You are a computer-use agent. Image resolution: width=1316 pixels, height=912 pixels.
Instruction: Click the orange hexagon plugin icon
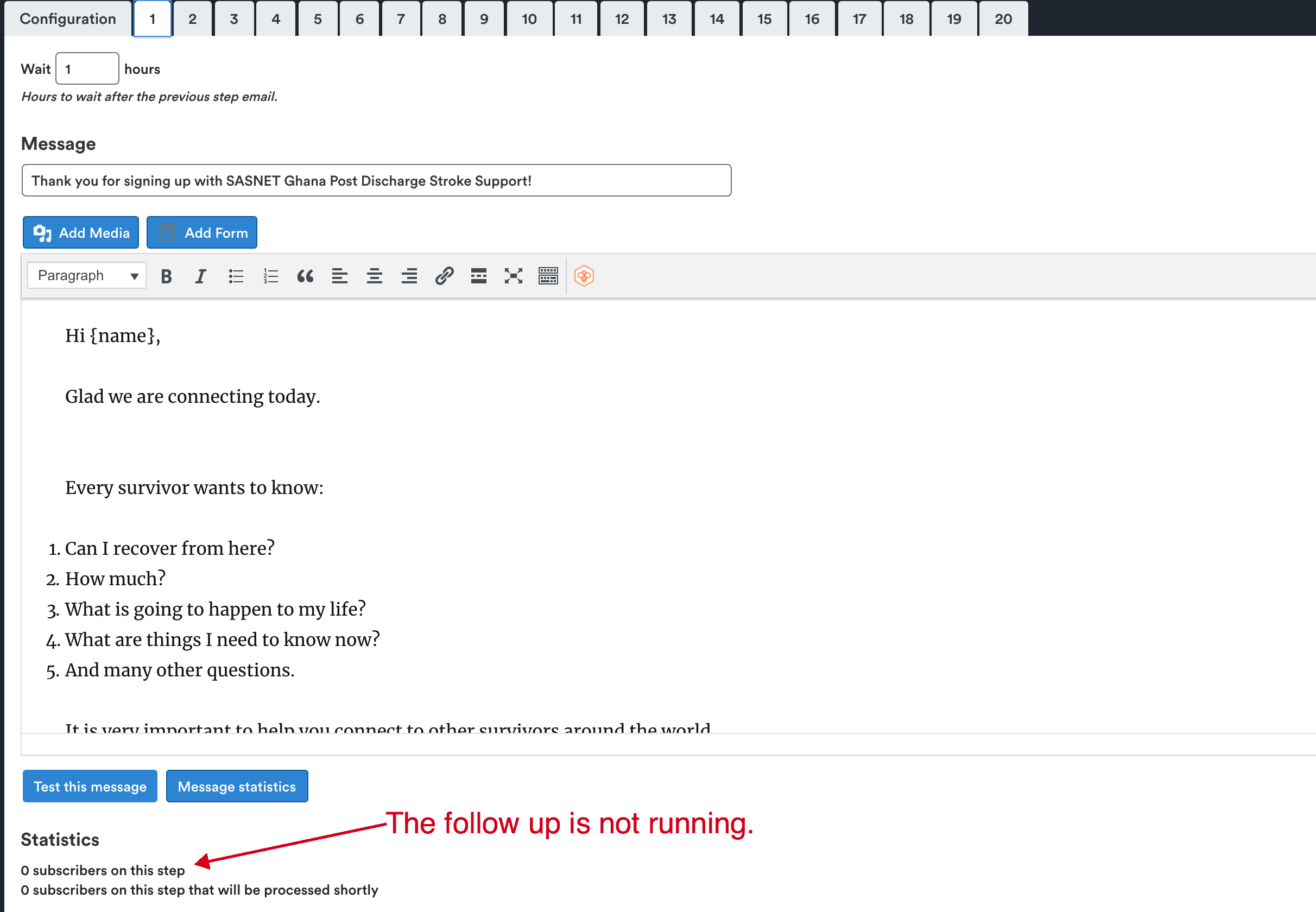coord(584,276)
